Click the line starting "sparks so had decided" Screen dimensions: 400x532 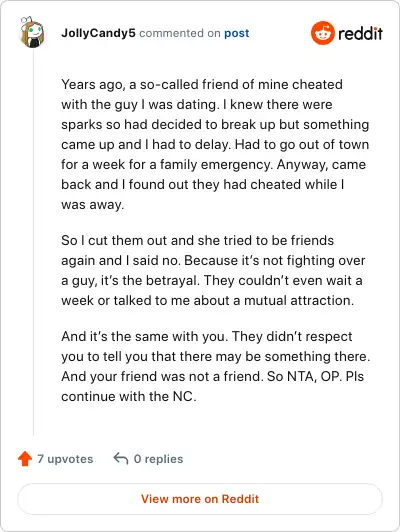215,125
